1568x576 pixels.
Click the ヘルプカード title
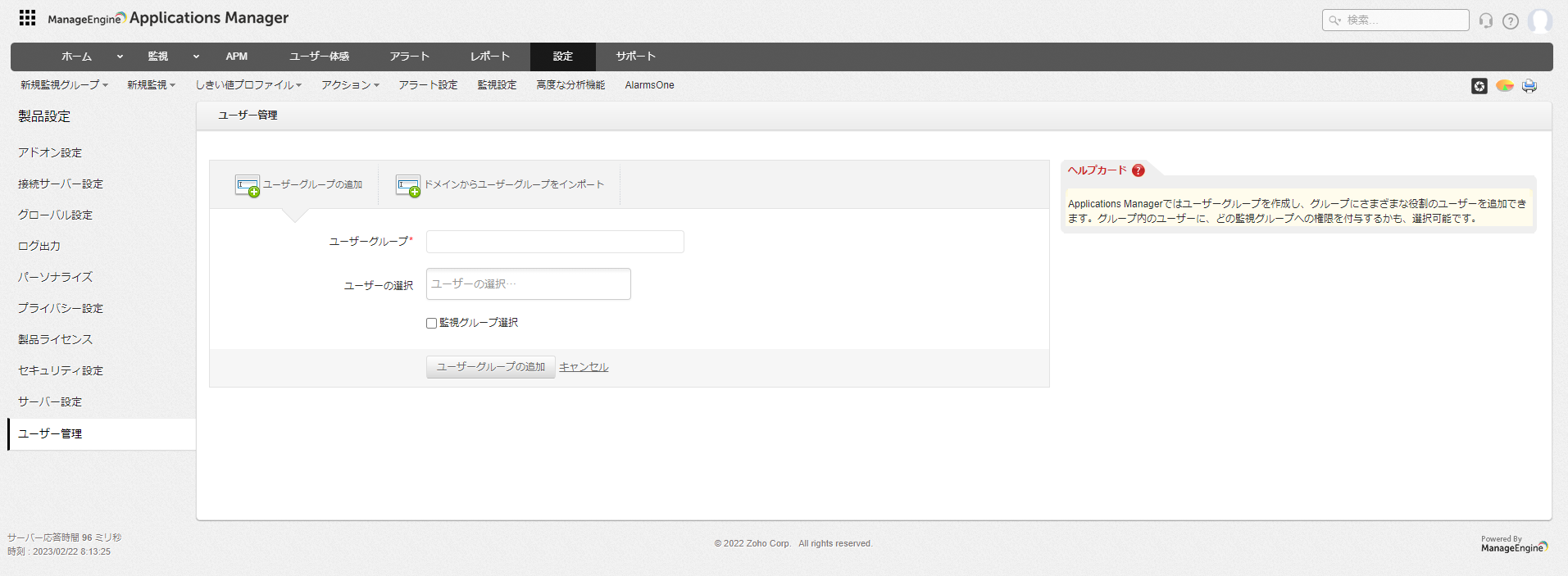point(1097,170)
